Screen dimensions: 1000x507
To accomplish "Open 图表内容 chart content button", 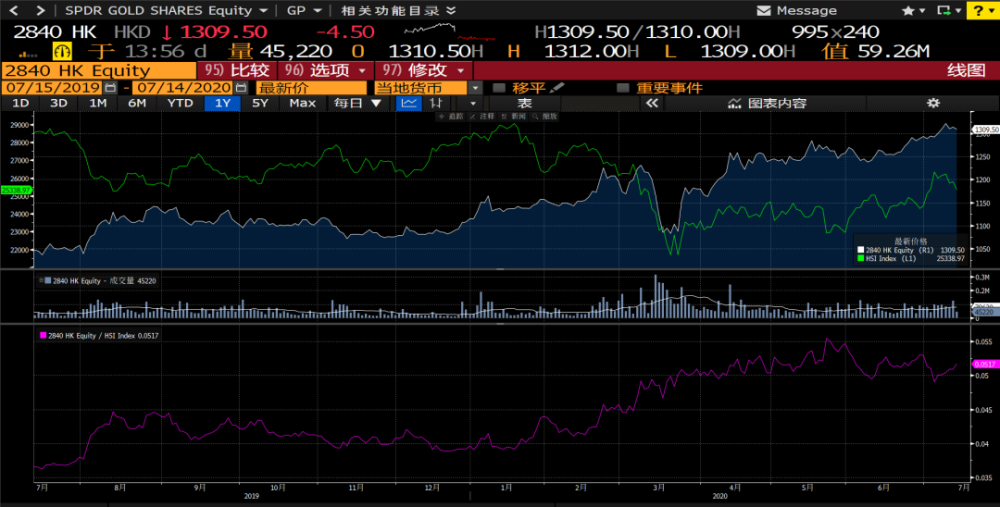I will click(768, 103).
